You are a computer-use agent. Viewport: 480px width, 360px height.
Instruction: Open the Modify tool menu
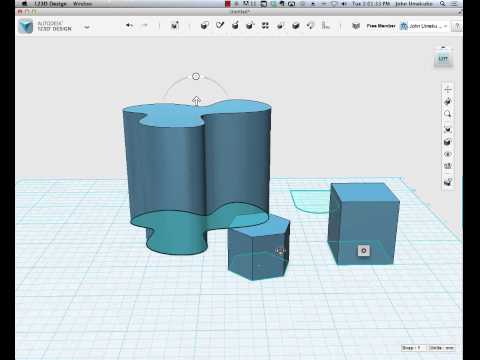point(250,25)
